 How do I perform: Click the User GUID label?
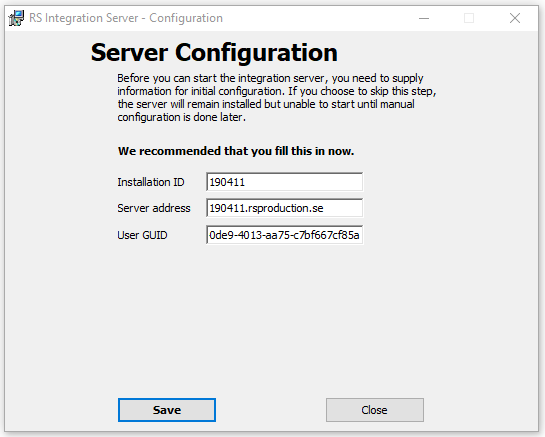coord(143,235)
